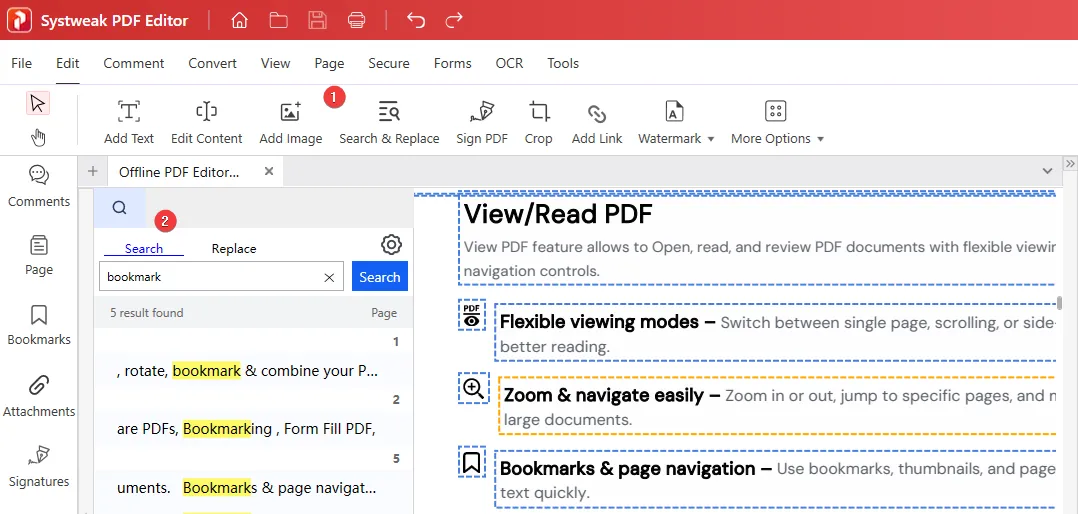Open the Edit menu

click(x=67, y=63)
